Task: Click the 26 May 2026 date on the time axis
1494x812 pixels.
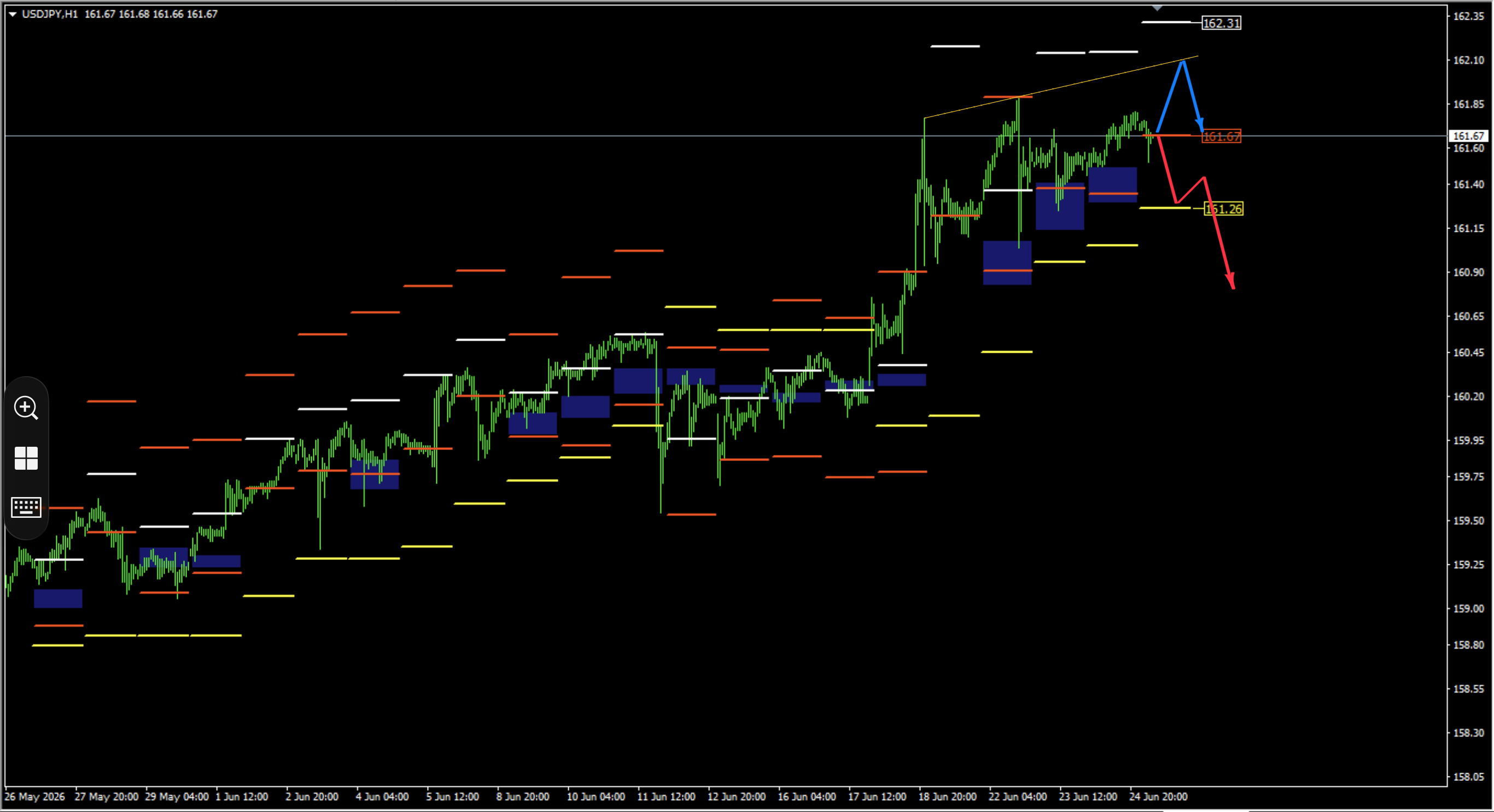Action: click(35, 796)
